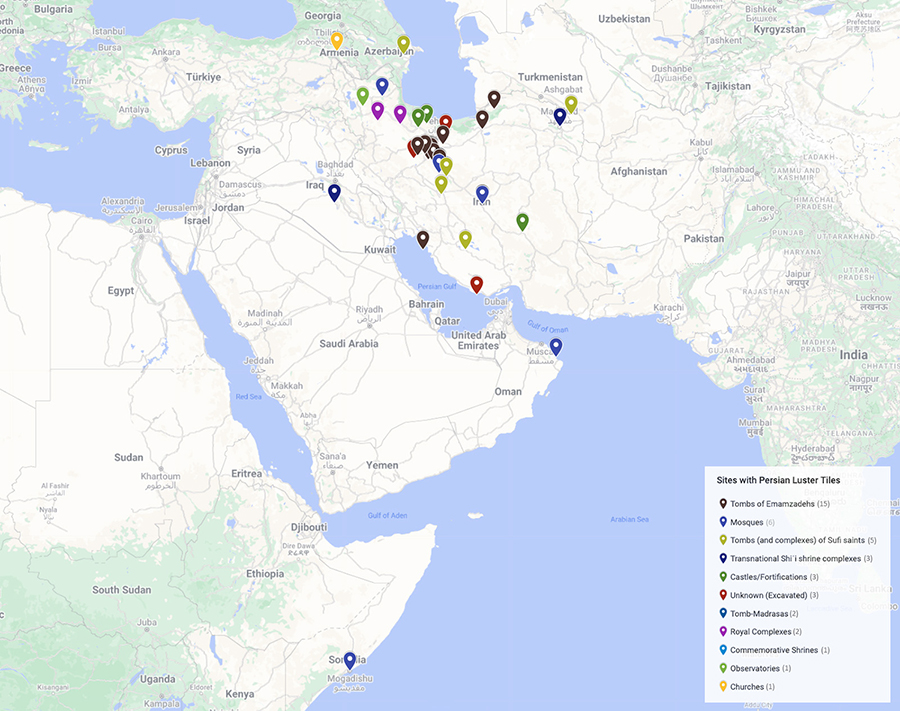
Task: Open the red Unknown marker near Dubai
Action: point(478,283)
